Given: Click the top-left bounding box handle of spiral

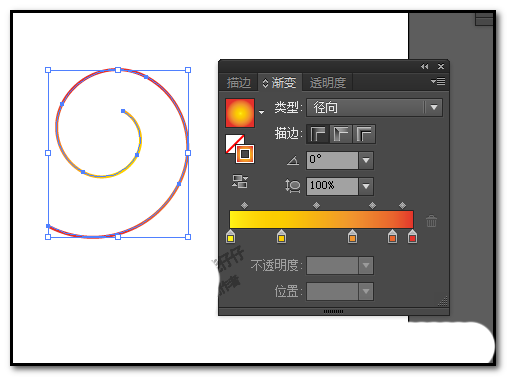Looking at the screenshot, I should click(48, 70).
